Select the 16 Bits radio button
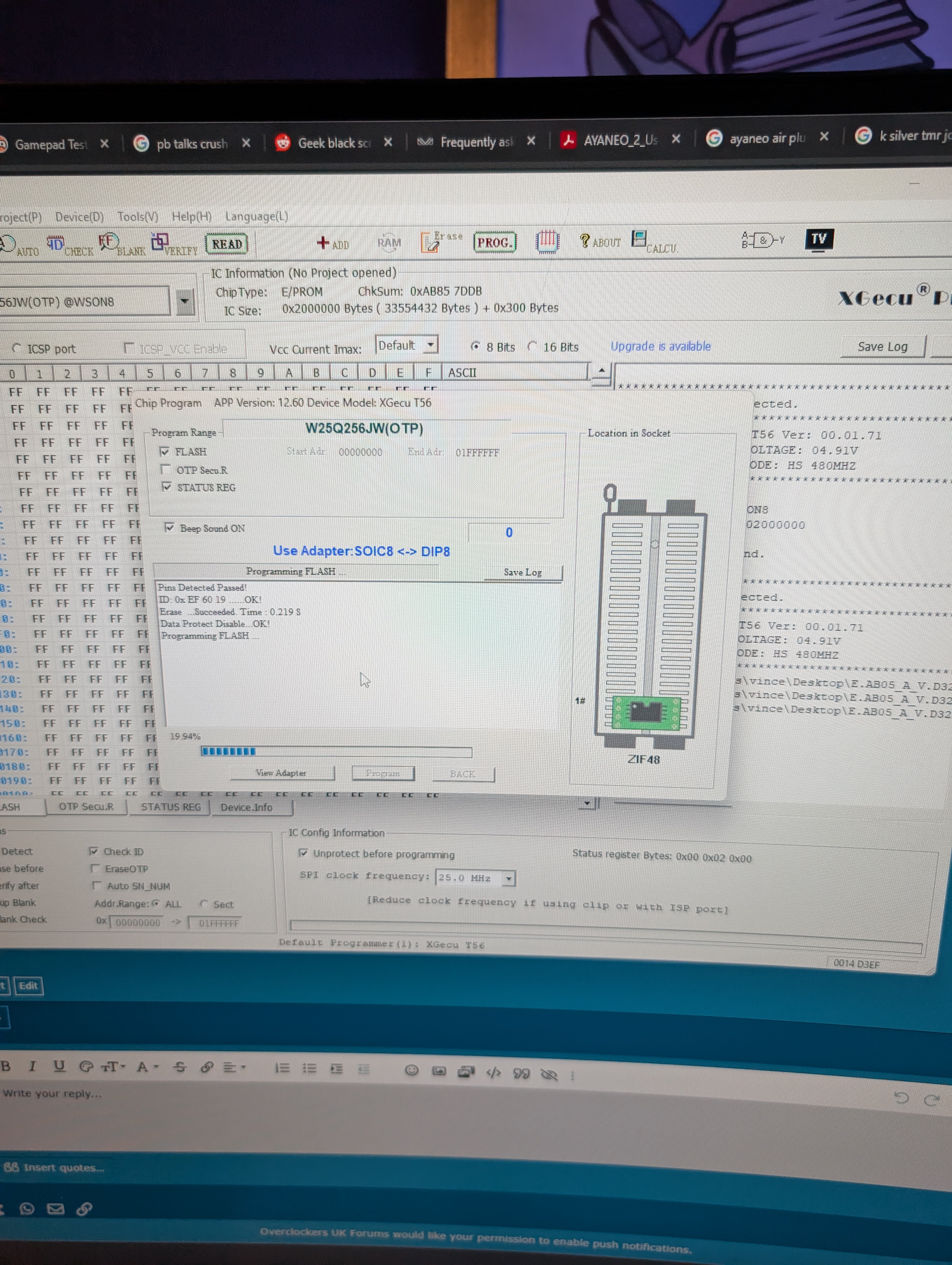The height and width of the screenshot is (1265, 952). click(x=532, y=346)
